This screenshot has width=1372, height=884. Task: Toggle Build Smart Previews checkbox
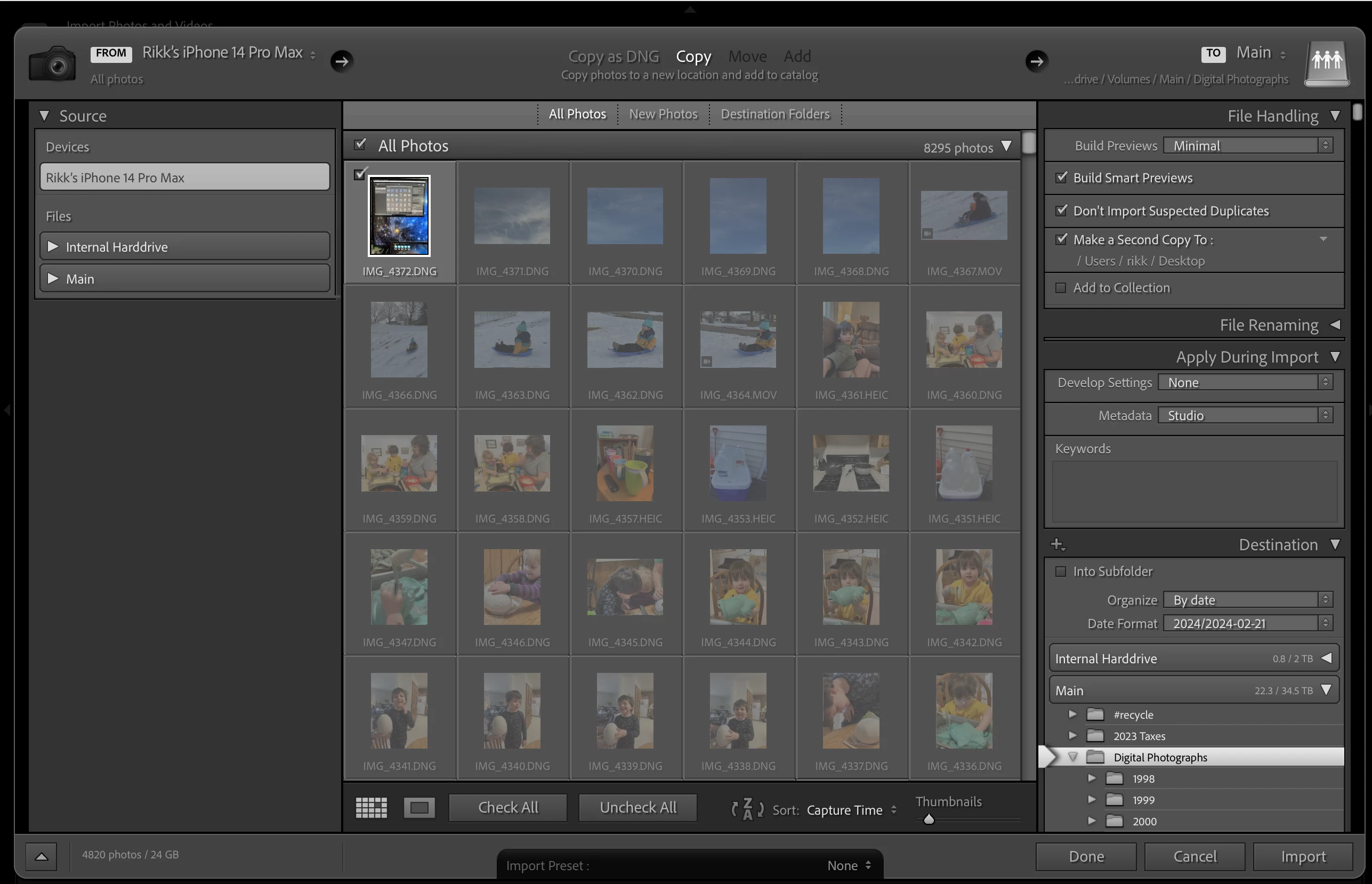(1062, 178)
